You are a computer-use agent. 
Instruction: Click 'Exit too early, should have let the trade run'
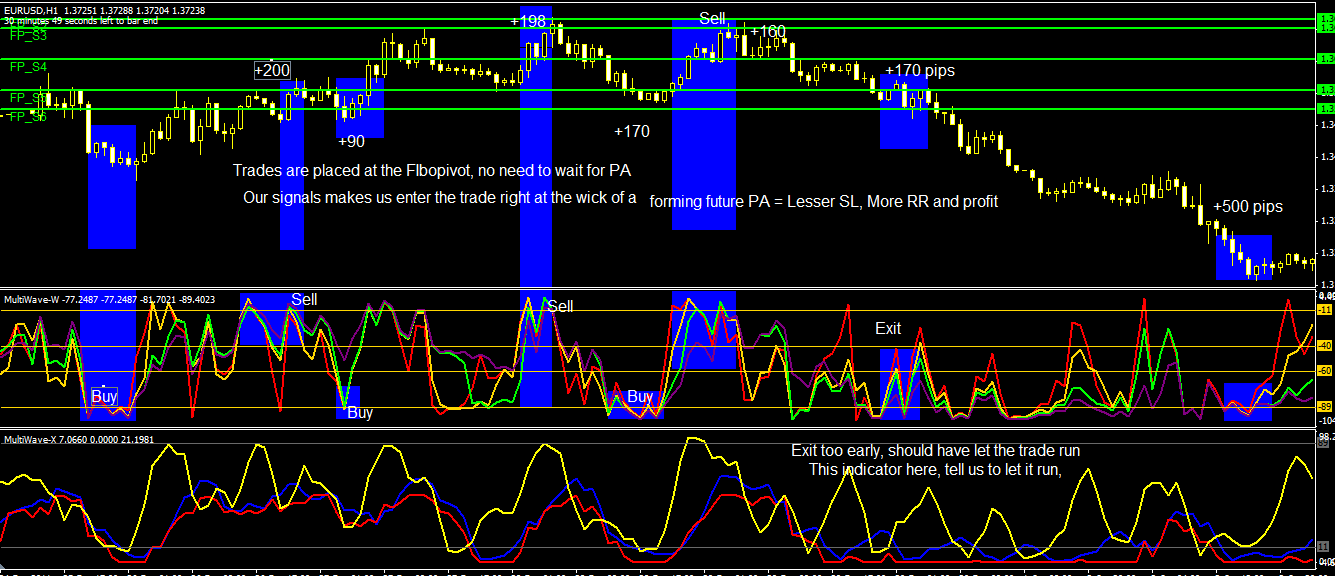pyautogui.click(x=936, y=451)
